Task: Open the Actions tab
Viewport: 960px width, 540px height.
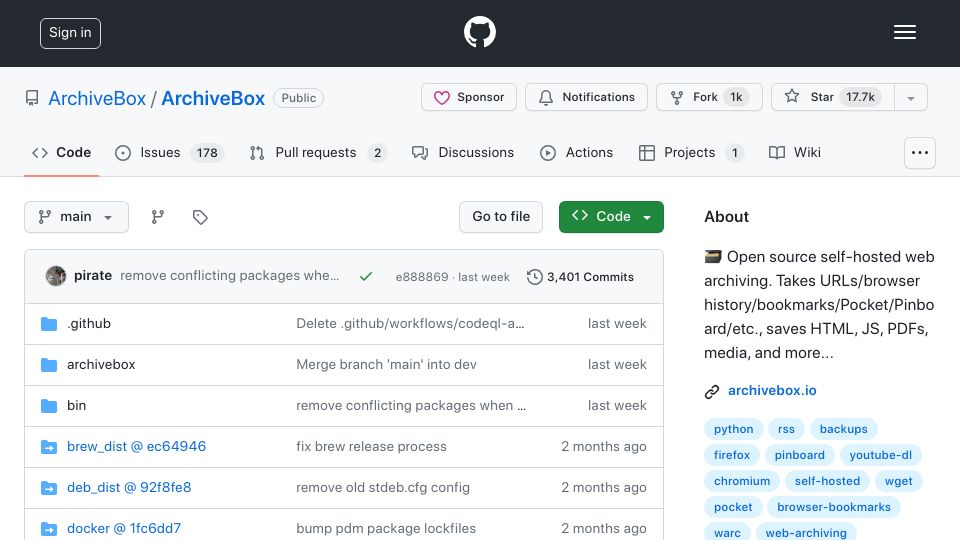Action: click(x=576, y=152)
